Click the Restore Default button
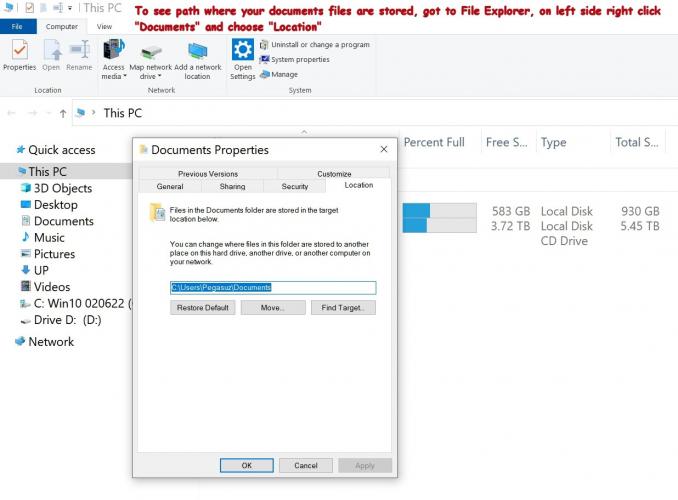678x500 pixels. [x=203, y=308]
